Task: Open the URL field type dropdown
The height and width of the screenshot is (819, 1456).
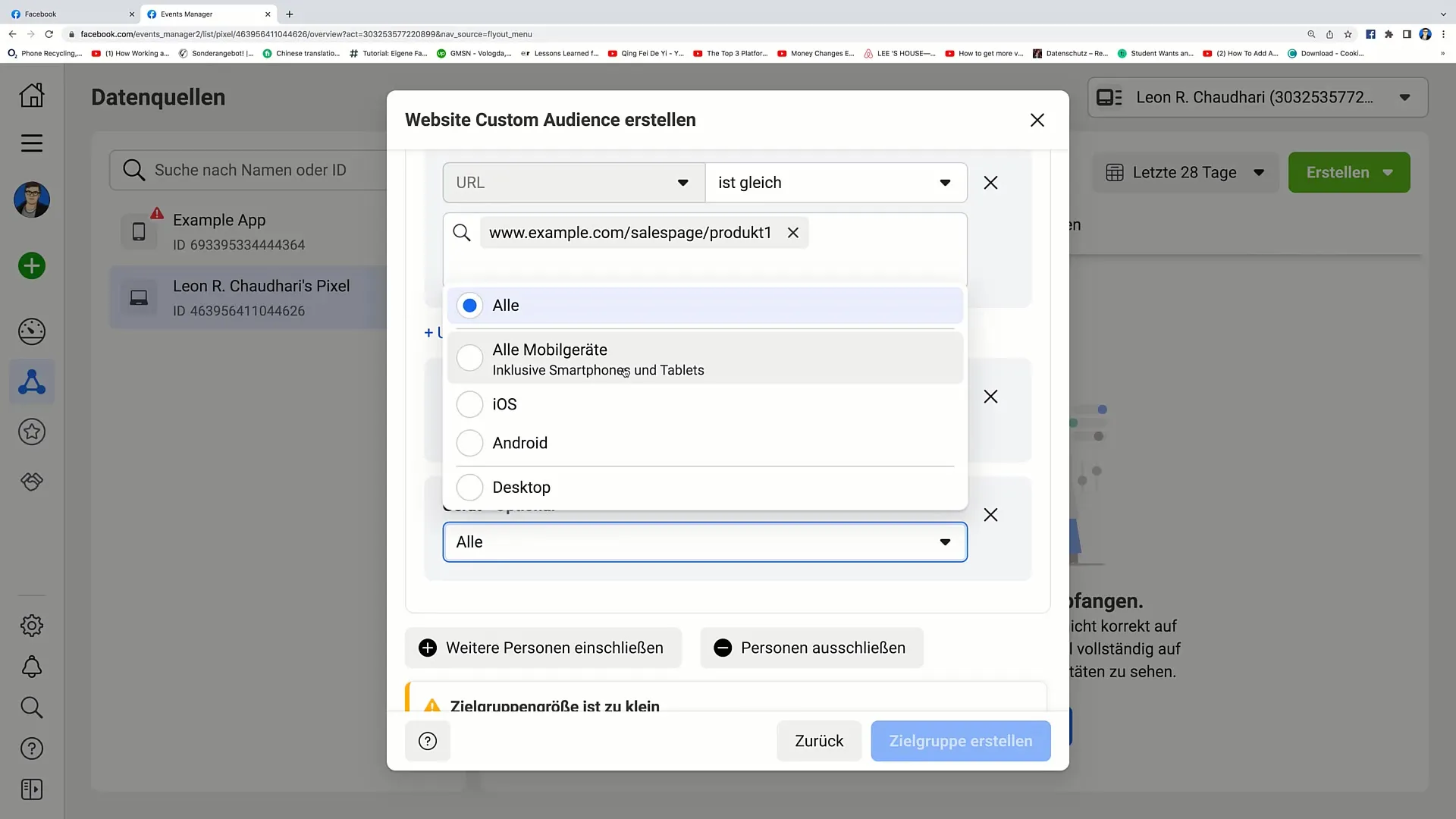Action: [574, 183]
